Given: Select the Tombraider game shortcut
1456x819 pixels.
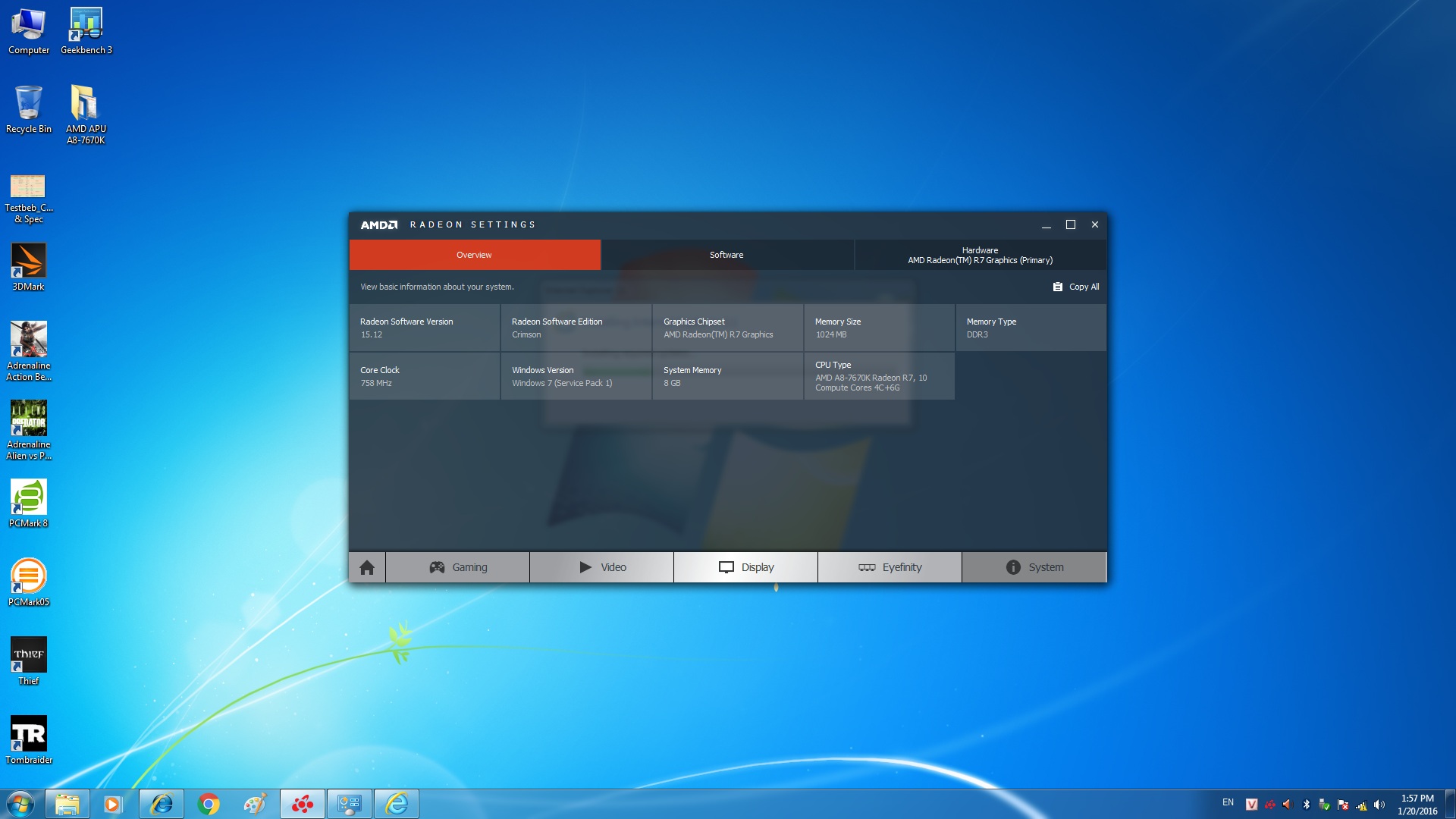Looking at the screenshot, I should point(29,740).
